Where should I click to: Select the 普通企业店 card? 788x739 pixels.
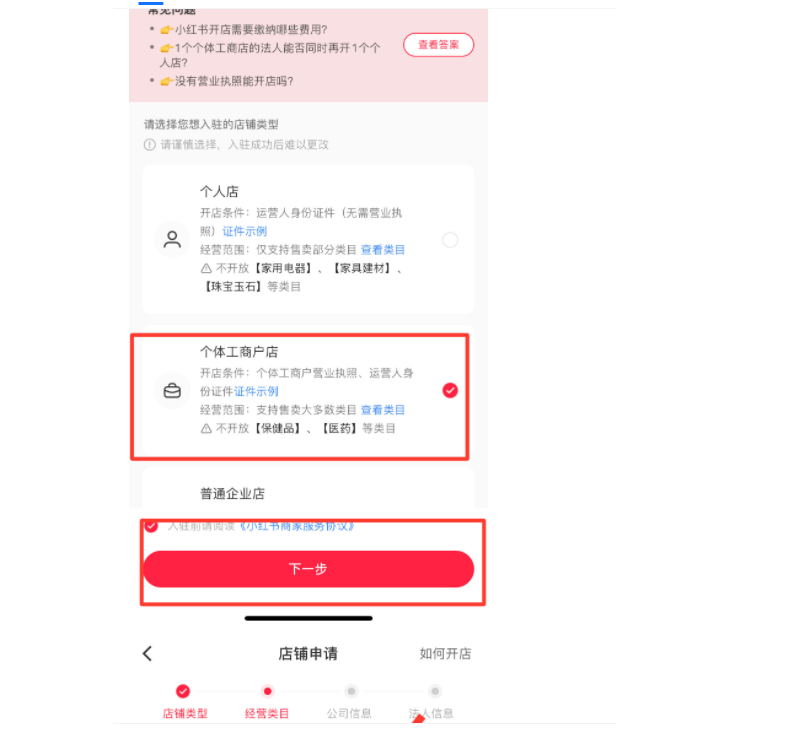(309, 489)
